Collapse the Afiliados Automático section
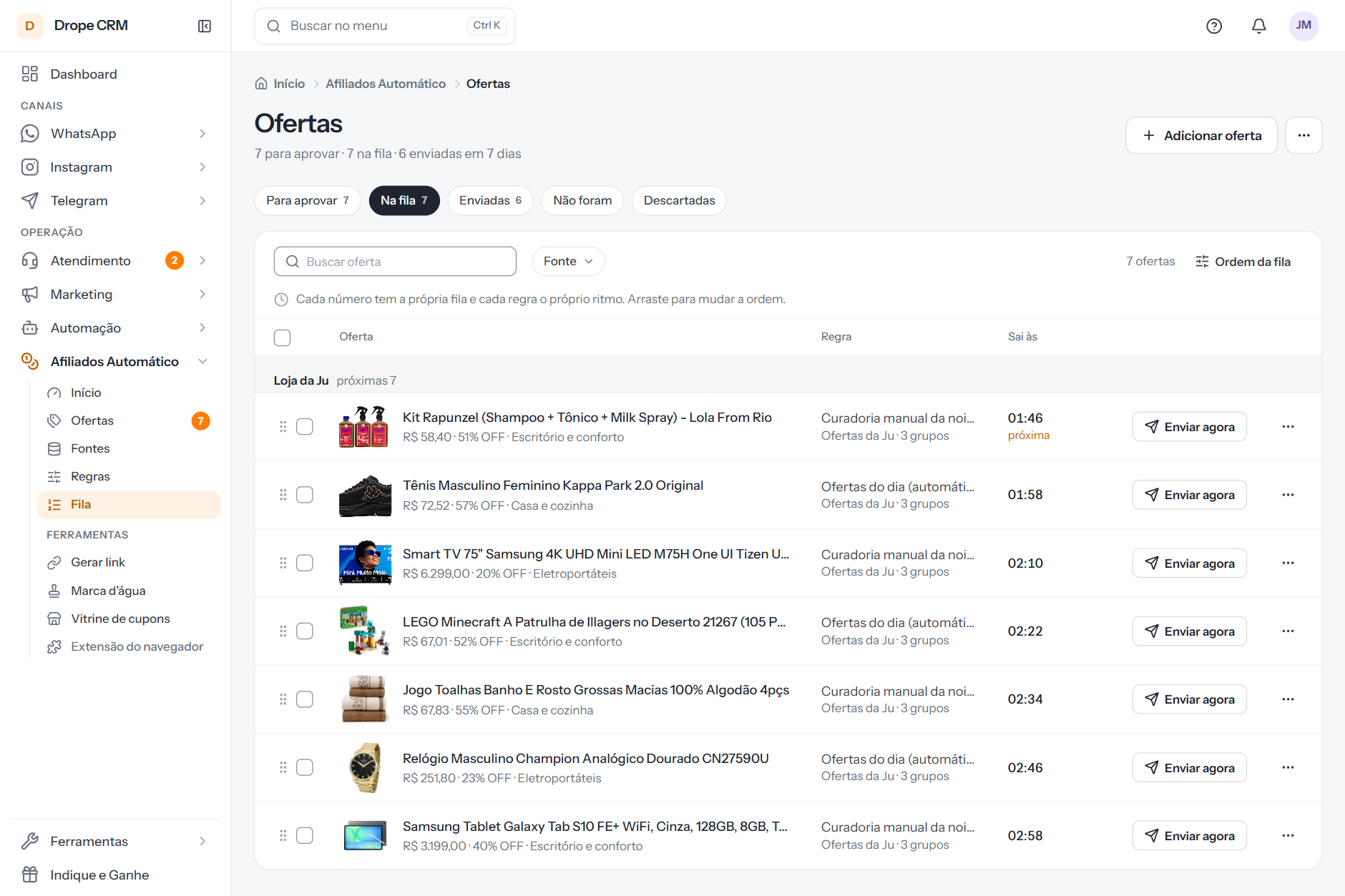 [202, 362]
